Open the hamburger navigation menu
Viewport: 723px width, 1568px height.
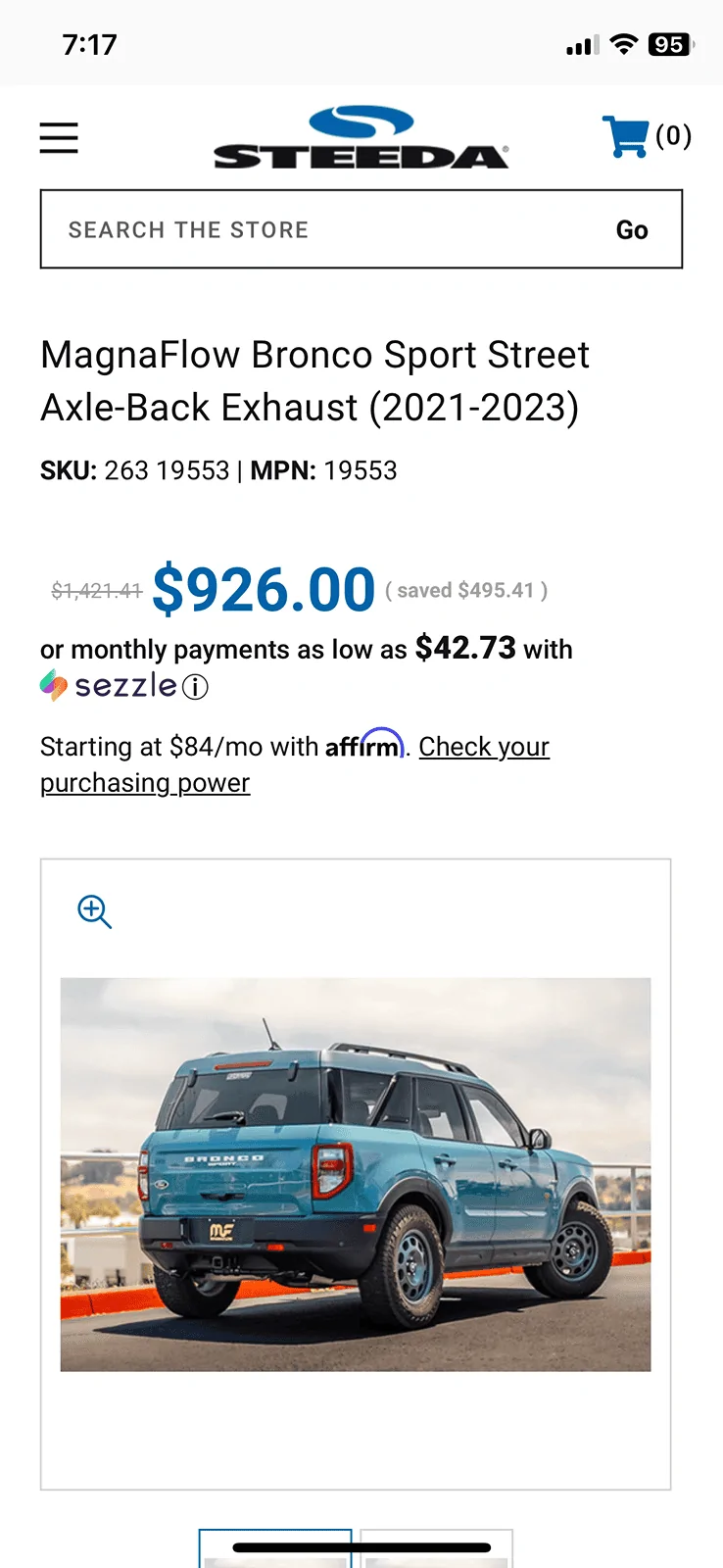click(x=59, y=137)
